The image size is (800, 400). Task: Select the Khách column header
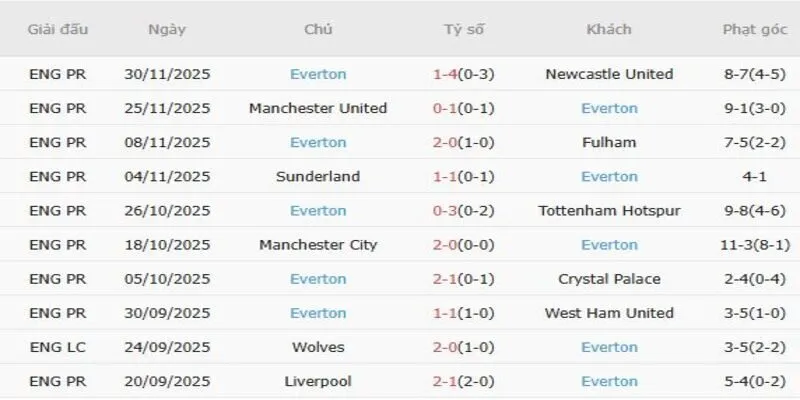609,30
